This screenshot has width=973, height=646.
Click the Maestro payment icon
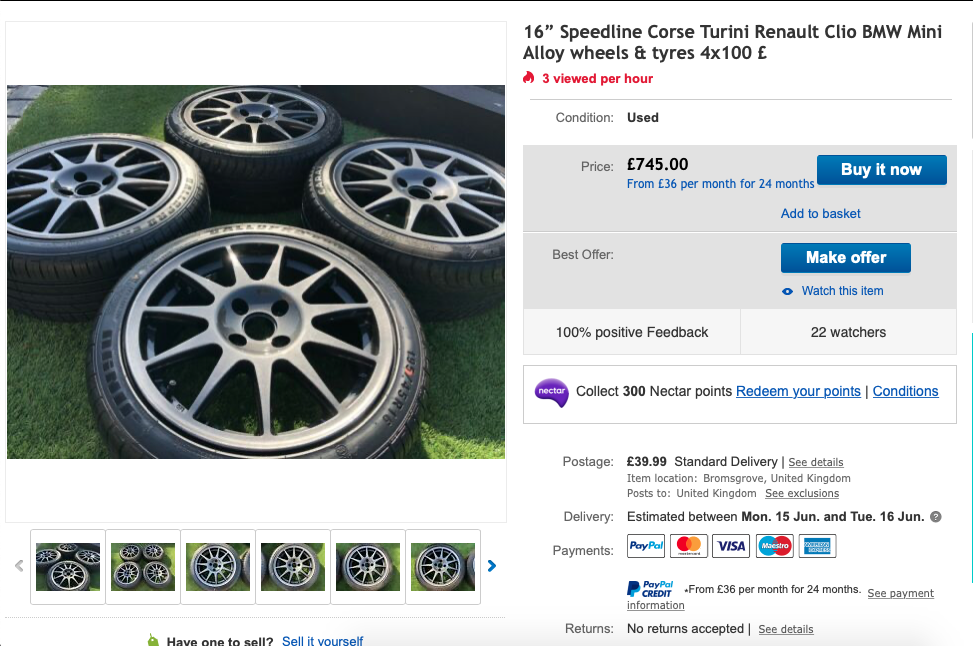click(x=774, y=546)
